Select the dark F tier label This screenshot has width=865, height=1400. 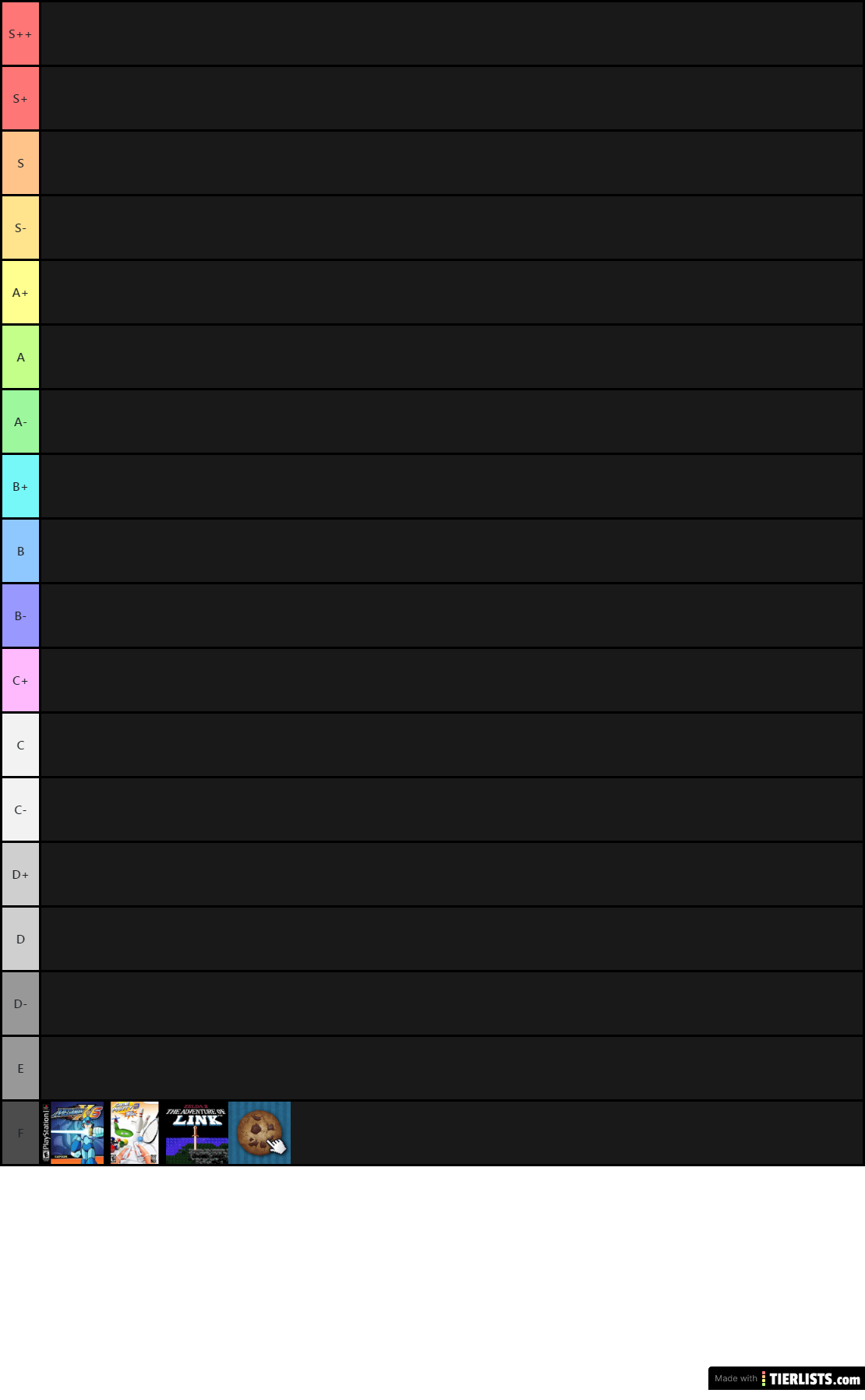pyautogui.click(x=20, y=1133)
